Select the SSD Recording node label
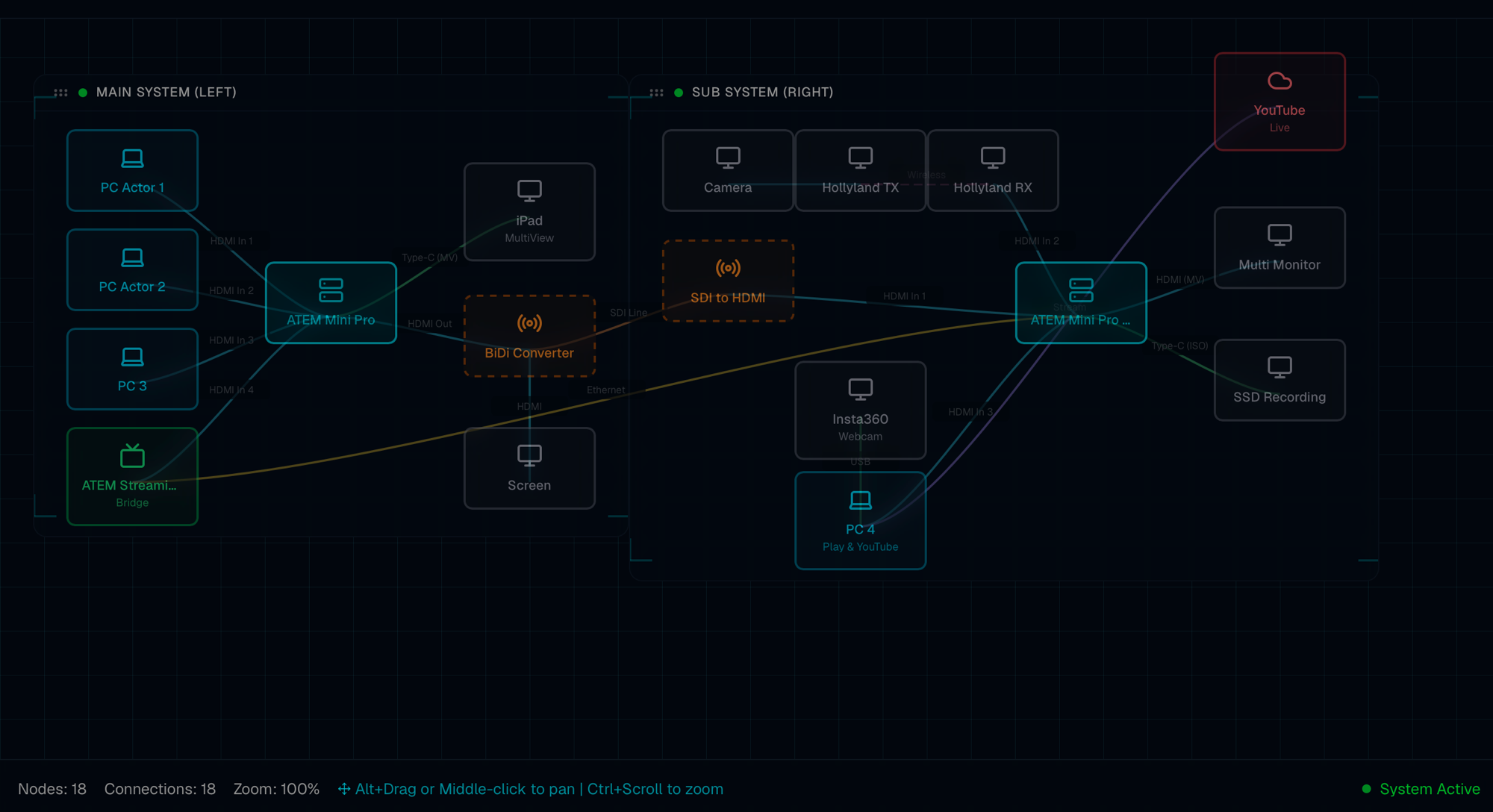Screen dimensions: 1493x812 [1280, 397]
